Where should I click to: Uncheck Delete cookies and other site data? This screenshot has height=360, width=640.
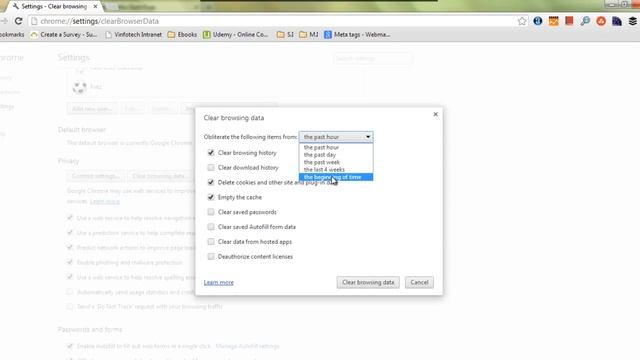point(211,182)
